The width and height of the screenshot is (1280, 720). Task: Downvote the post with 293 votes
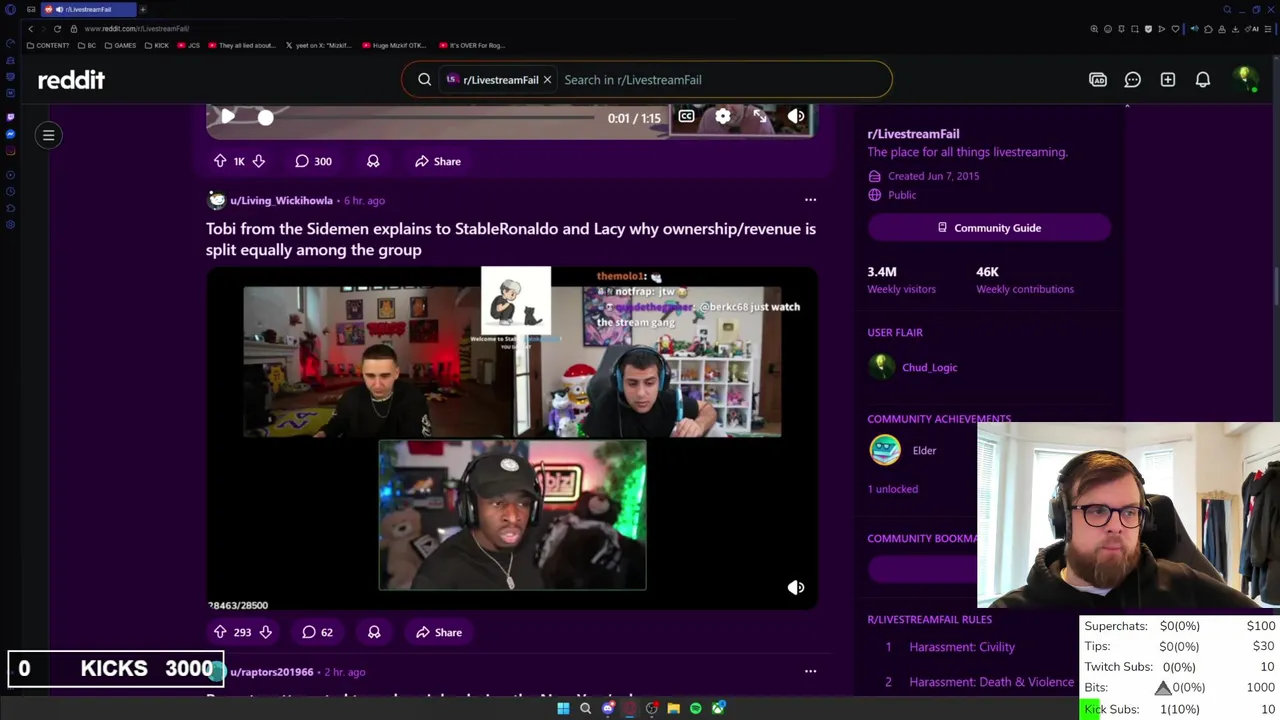(265, 632)
